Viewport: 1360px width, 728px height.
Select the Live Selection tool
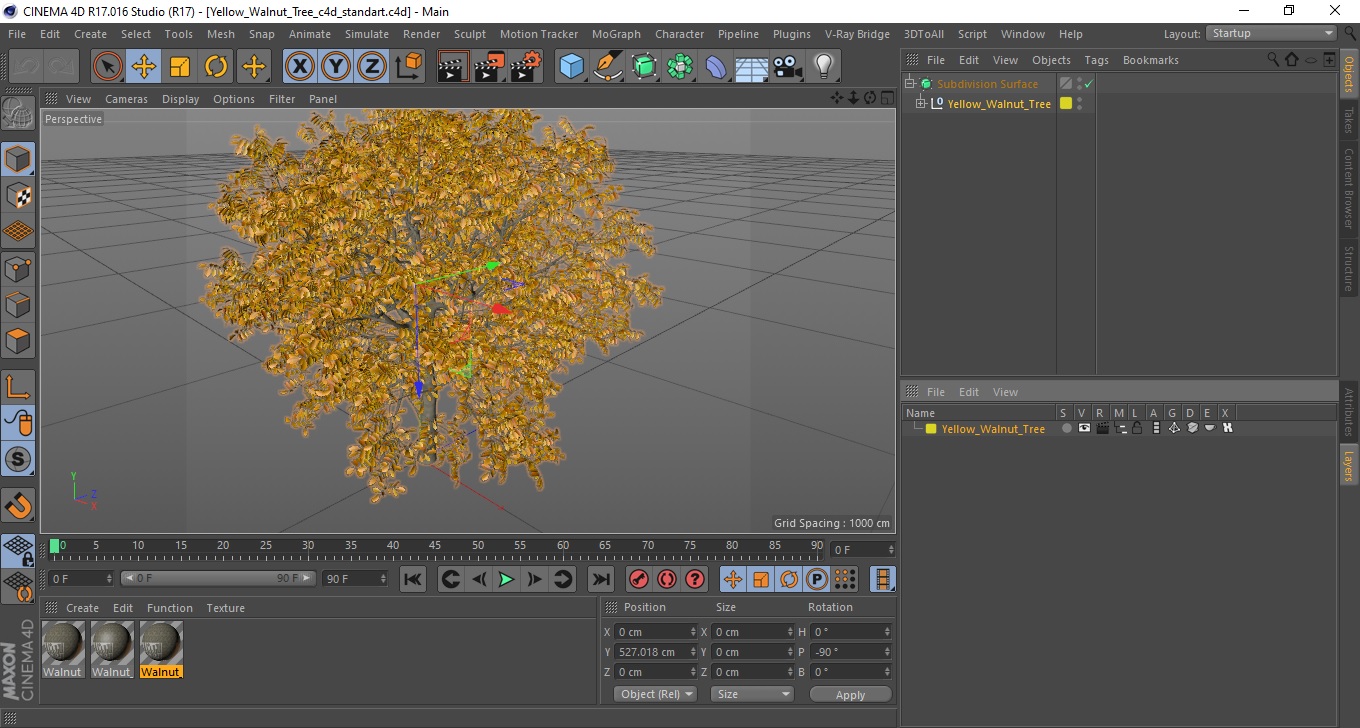tap(108, 67)
